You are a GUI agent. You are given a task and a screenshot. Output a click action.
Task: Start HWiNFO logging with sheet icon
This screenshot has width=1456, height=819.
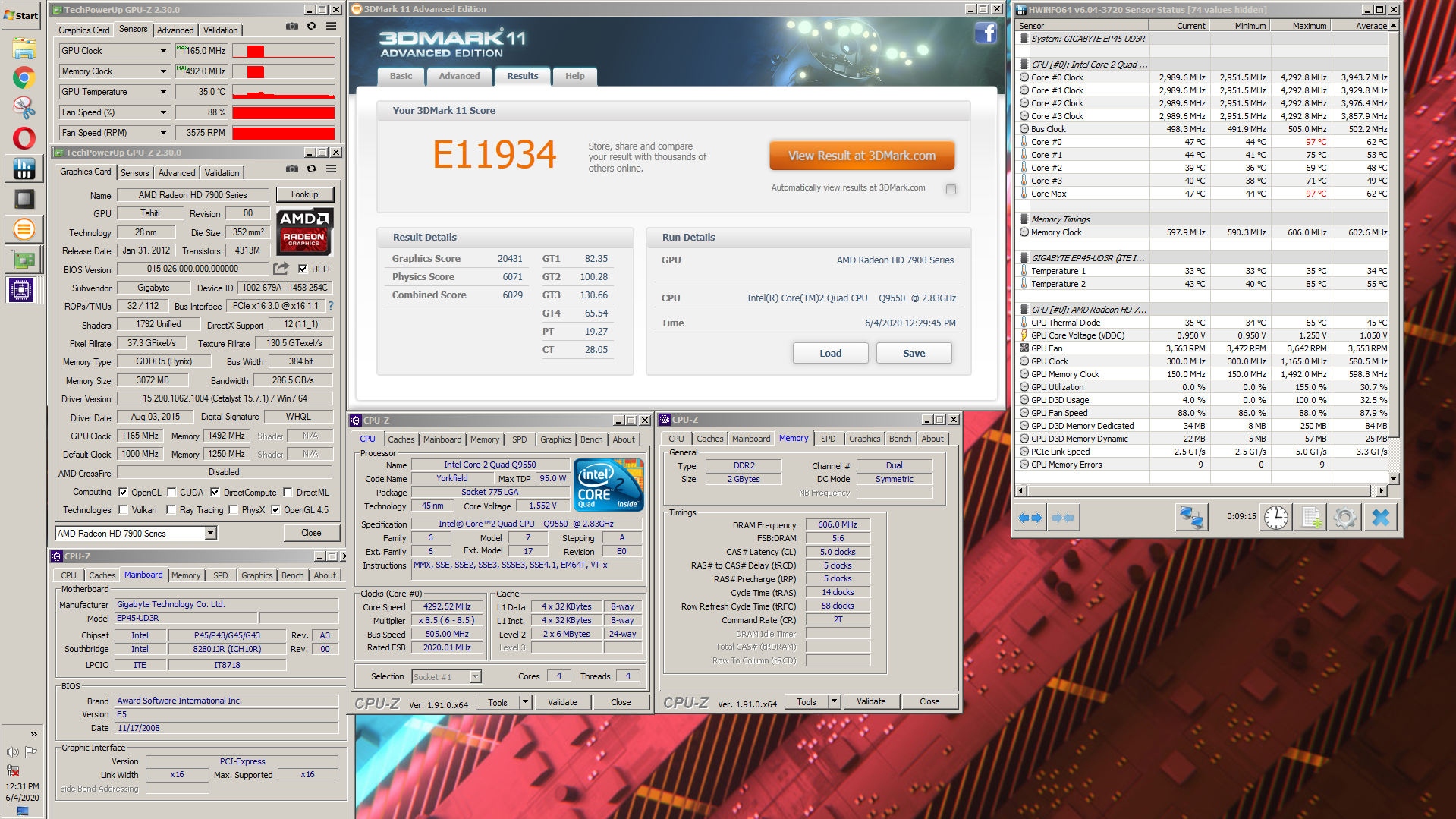tap(1310, 518)
